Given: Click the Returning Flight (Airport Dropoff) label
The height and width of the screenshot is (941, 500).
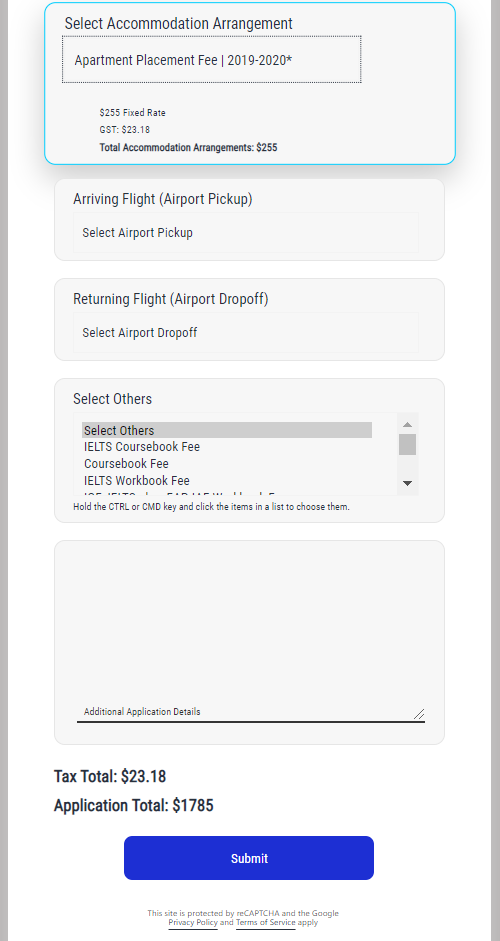Looking at the screenshot, I should point(170,299).
